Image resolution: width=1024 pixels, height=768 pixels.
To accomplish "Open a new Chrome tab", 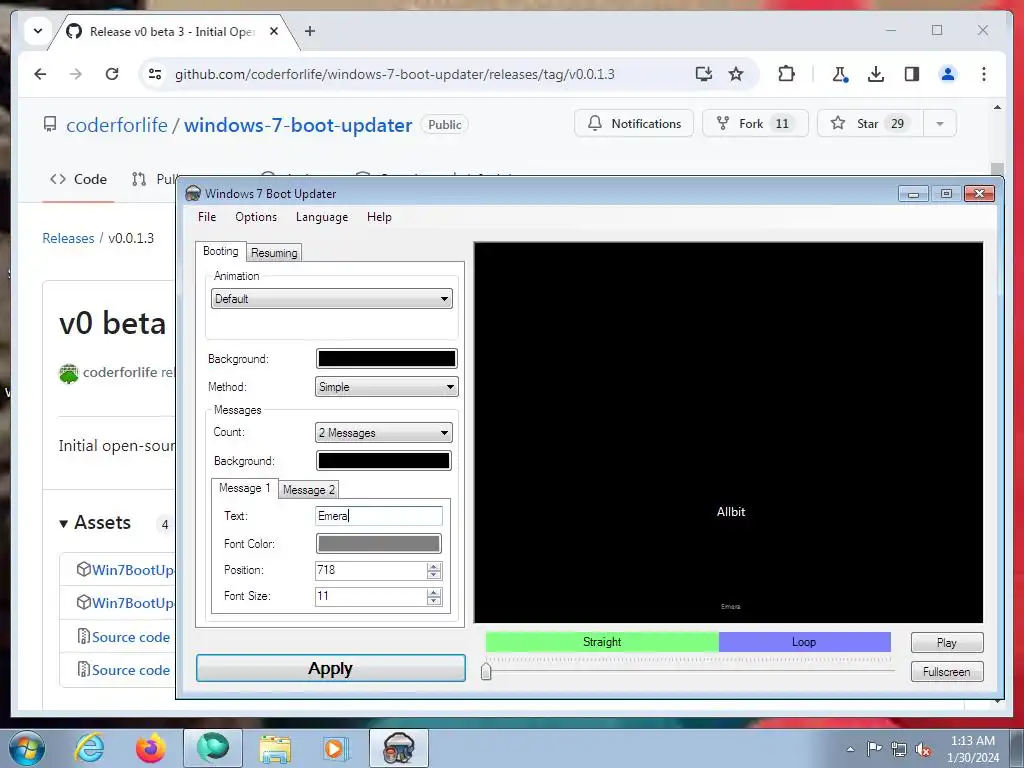I will (x=310, y=31).
